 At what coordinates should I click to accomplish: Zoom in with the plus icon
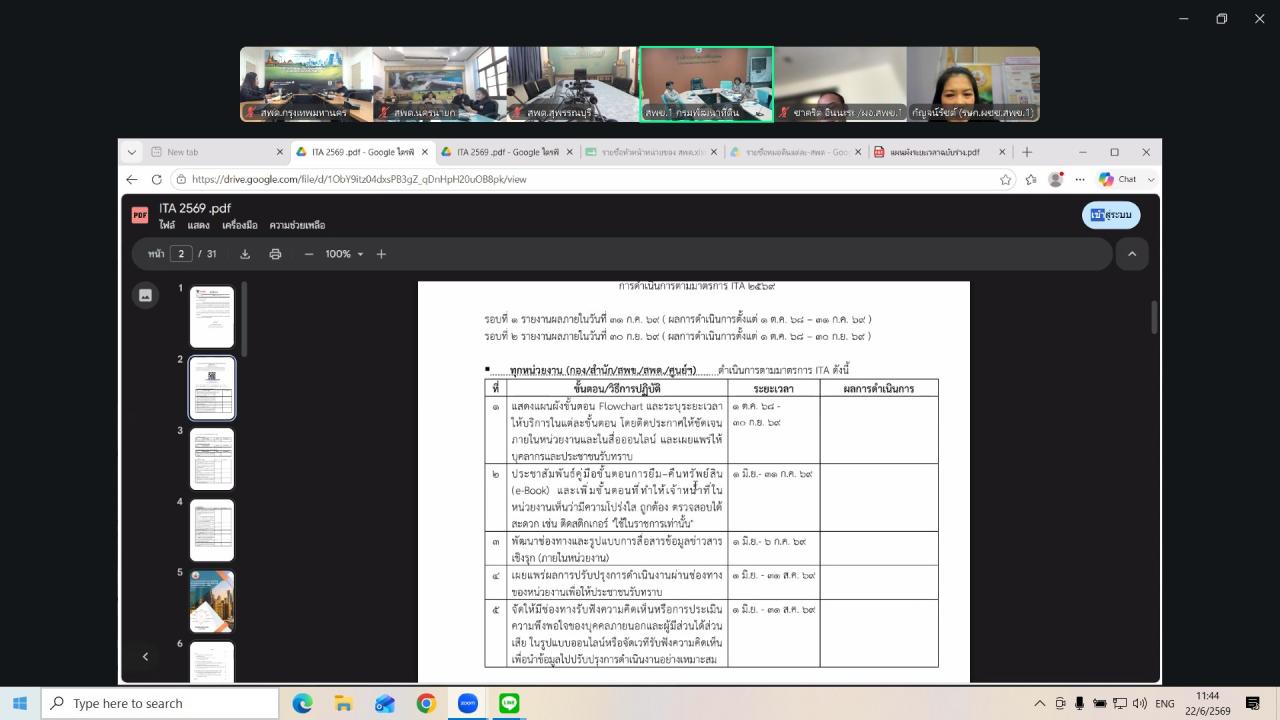381,254
